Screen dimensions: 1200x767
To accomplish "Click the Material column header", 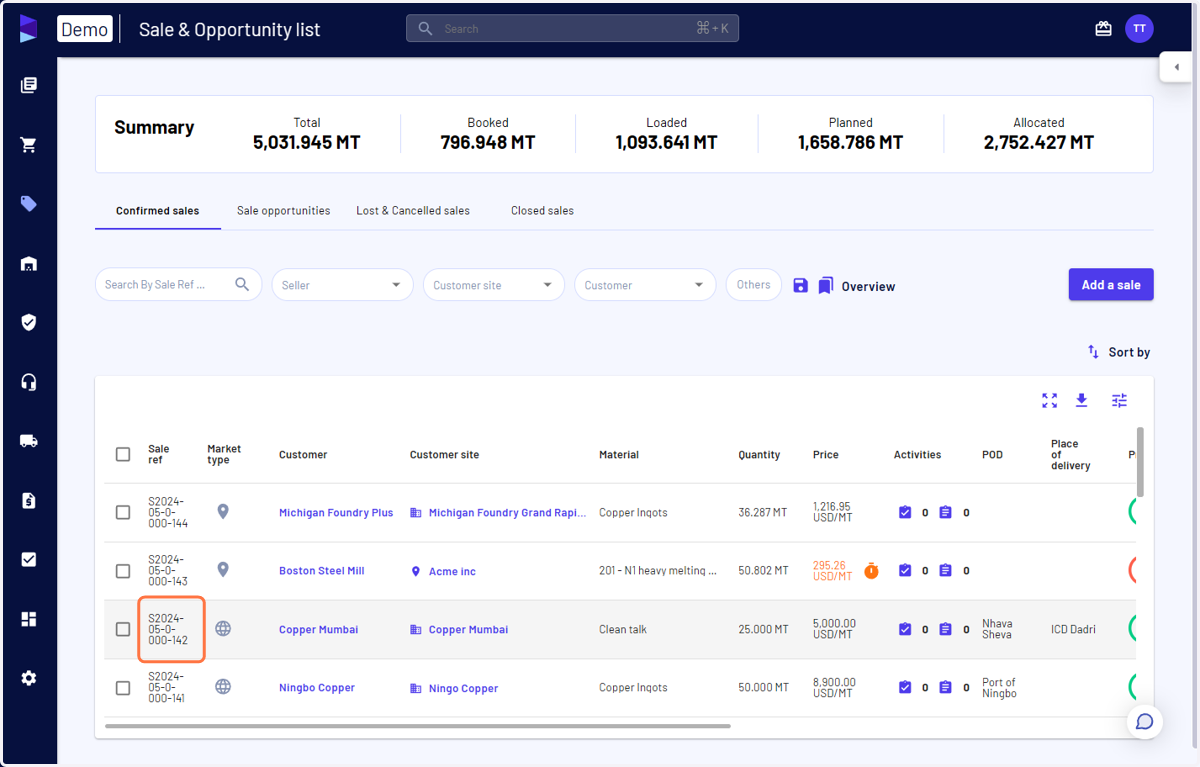I will click(x=619, y=455).
